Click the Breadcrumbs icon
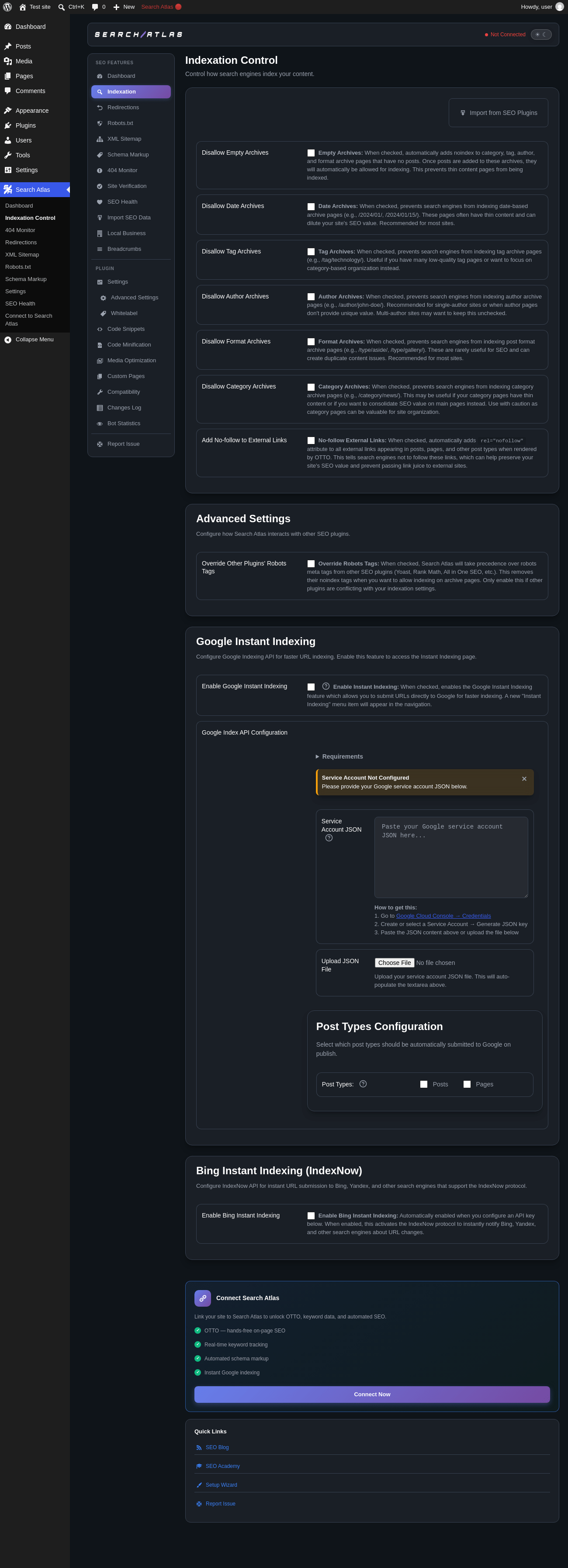Viewport: 568px width, 1568px height. point(100,250)
